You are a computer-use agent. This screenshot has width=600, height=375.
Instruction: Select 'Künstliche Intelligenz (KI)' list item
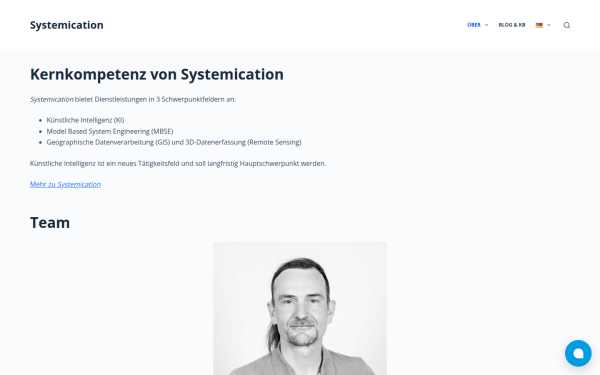85,120
